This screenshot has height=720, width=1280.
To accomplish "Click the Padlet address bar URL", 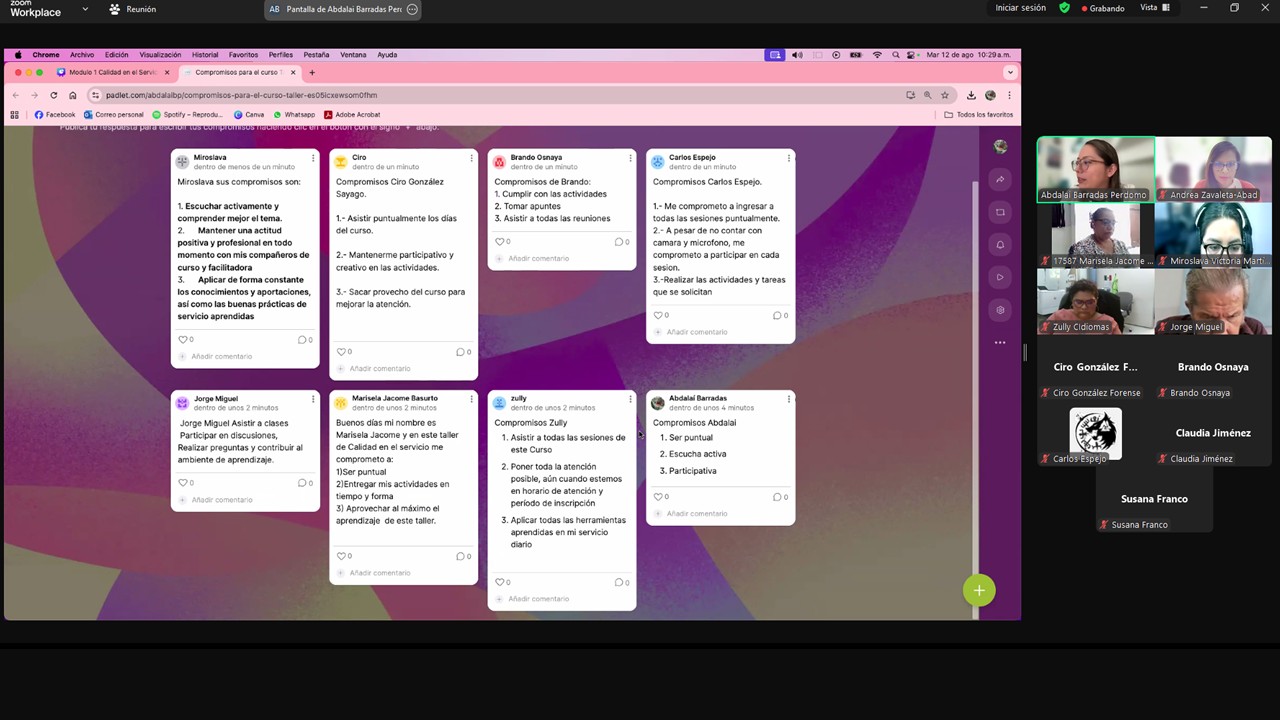I will pyautogui.click(x=241, y=95).
